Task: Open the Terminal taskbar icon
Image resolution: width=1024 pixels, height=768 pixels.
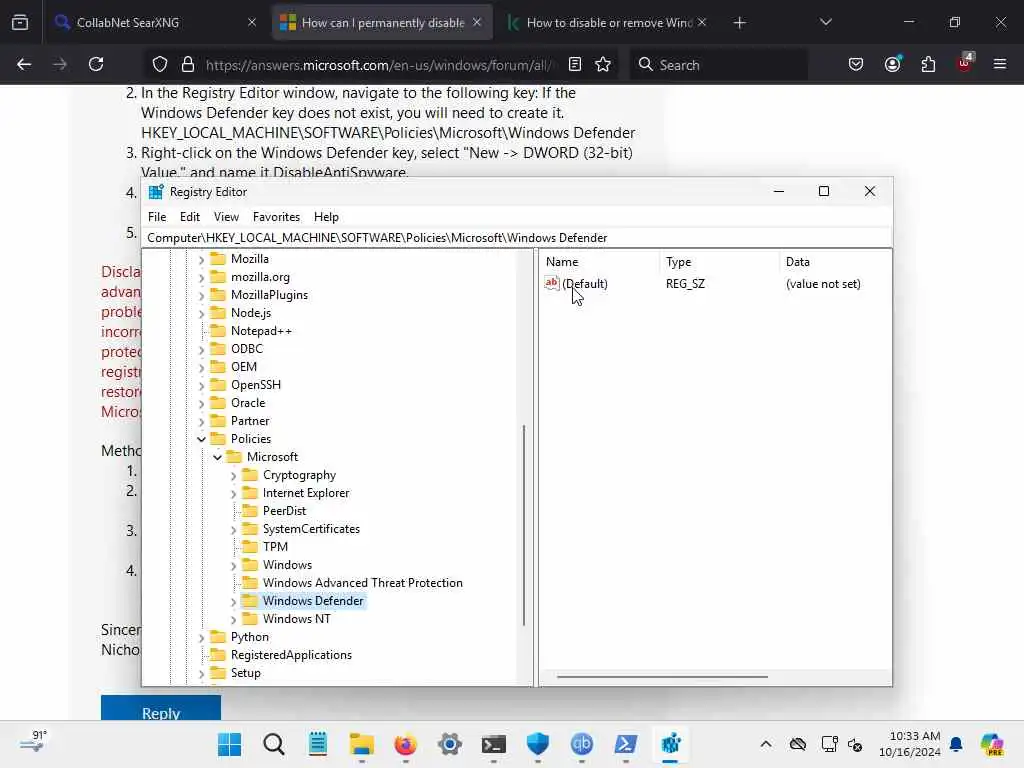Action: (494, 744)
